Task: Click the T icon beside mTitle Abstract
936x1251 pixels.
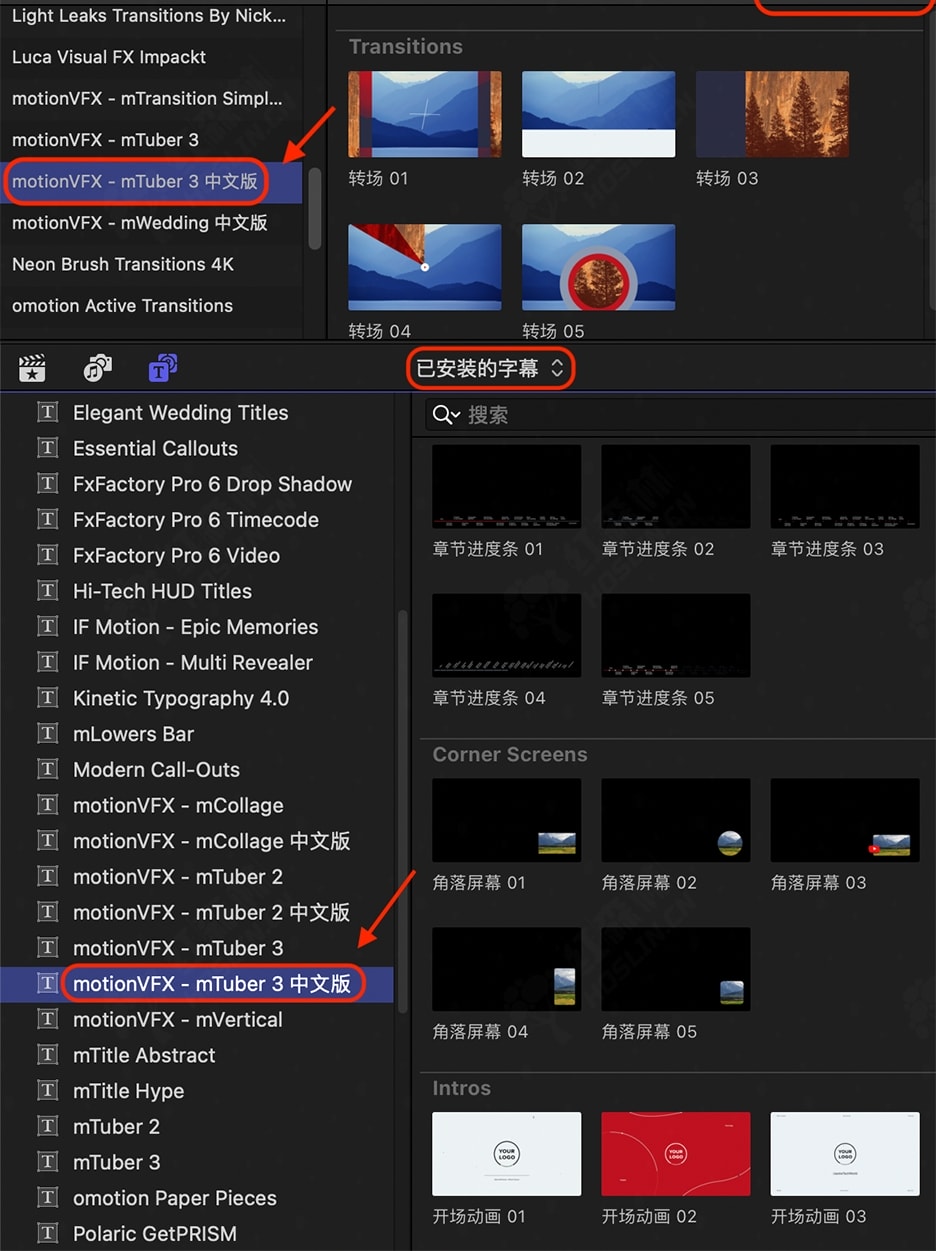Action: click(47, 1055)
